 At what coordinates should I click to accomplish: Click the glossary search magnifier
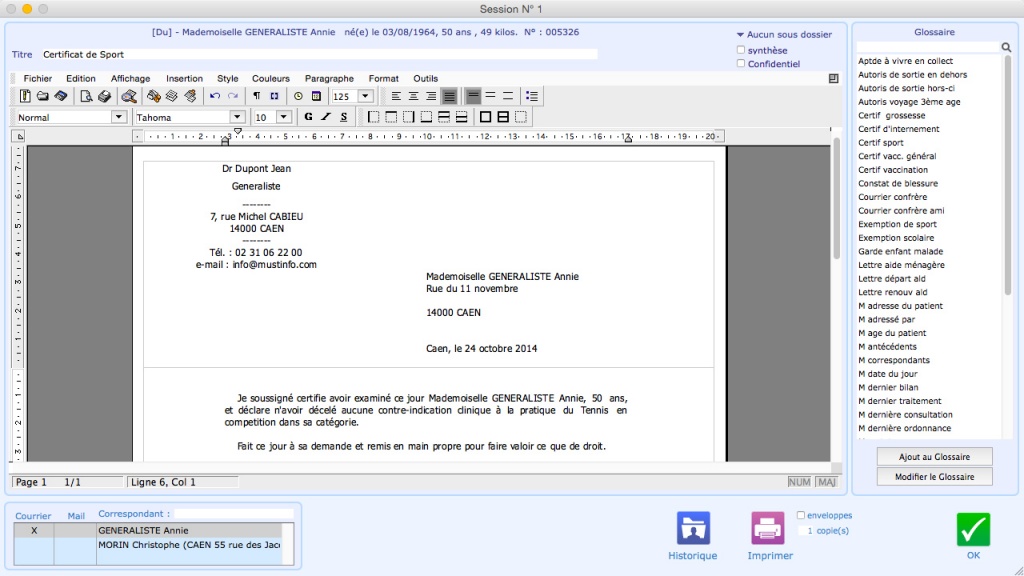click(1006, 47)
